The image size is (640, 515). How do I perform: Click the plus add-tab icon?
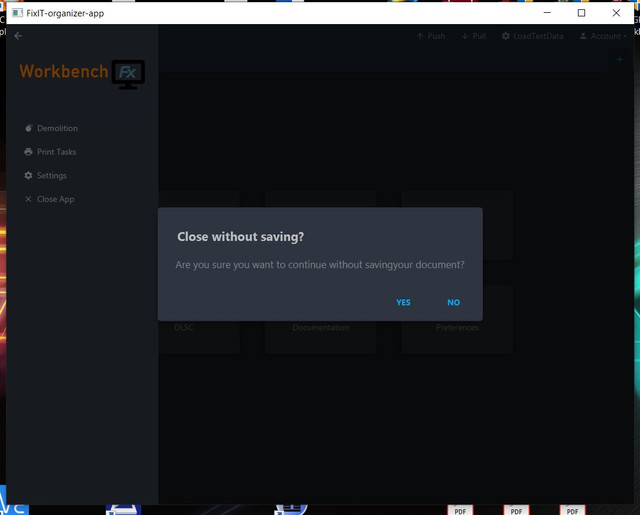(x=620, y=60)
